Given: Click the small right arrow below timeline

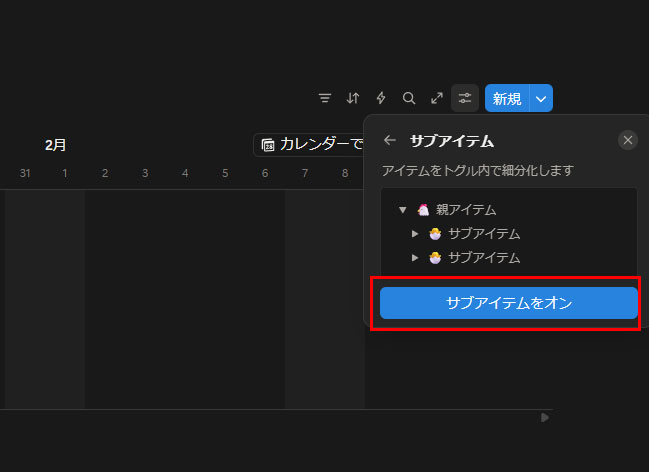Looking at the screenshot, I should pos(544,418).
